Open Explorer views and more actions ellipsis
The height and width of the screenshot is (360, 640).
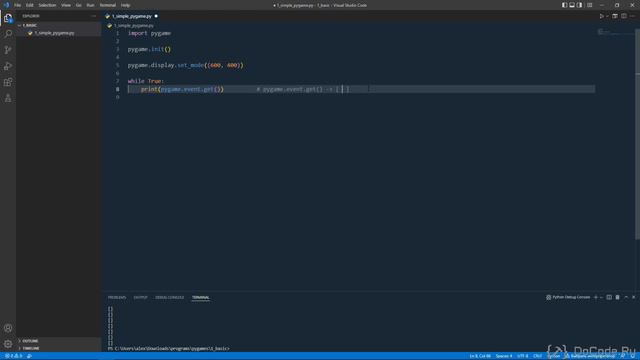pyautogui.click(x=93, y=16)
